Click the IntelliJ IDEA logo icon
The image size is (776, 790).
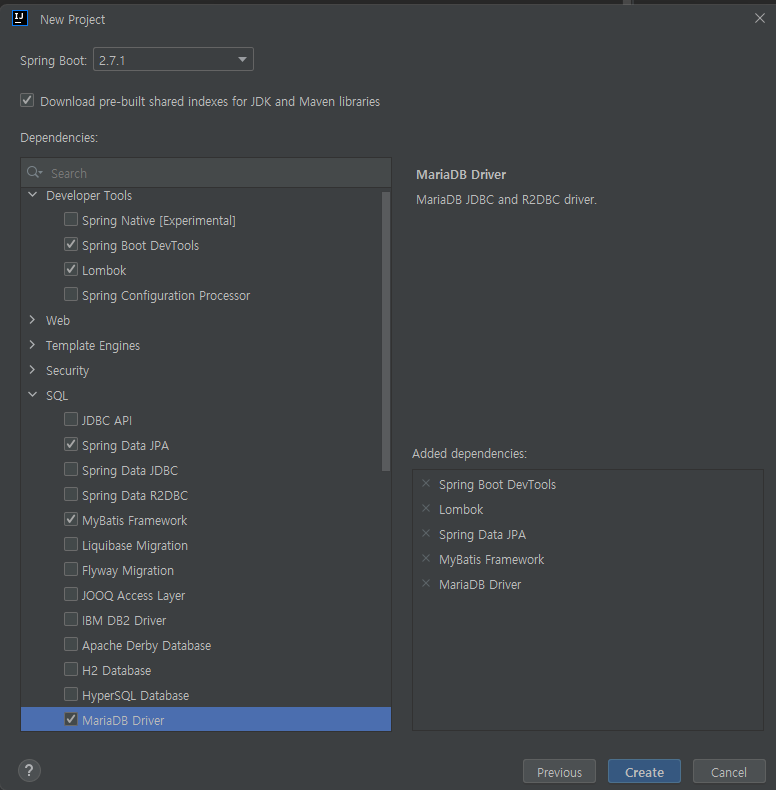pos(20,18)
